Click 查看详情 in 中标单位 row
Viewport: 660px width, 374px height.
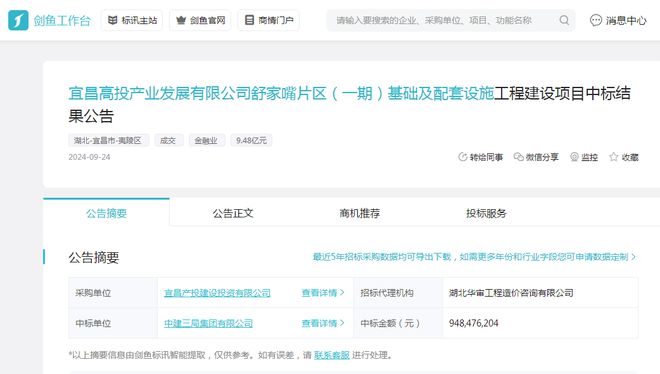click(323, 323)
